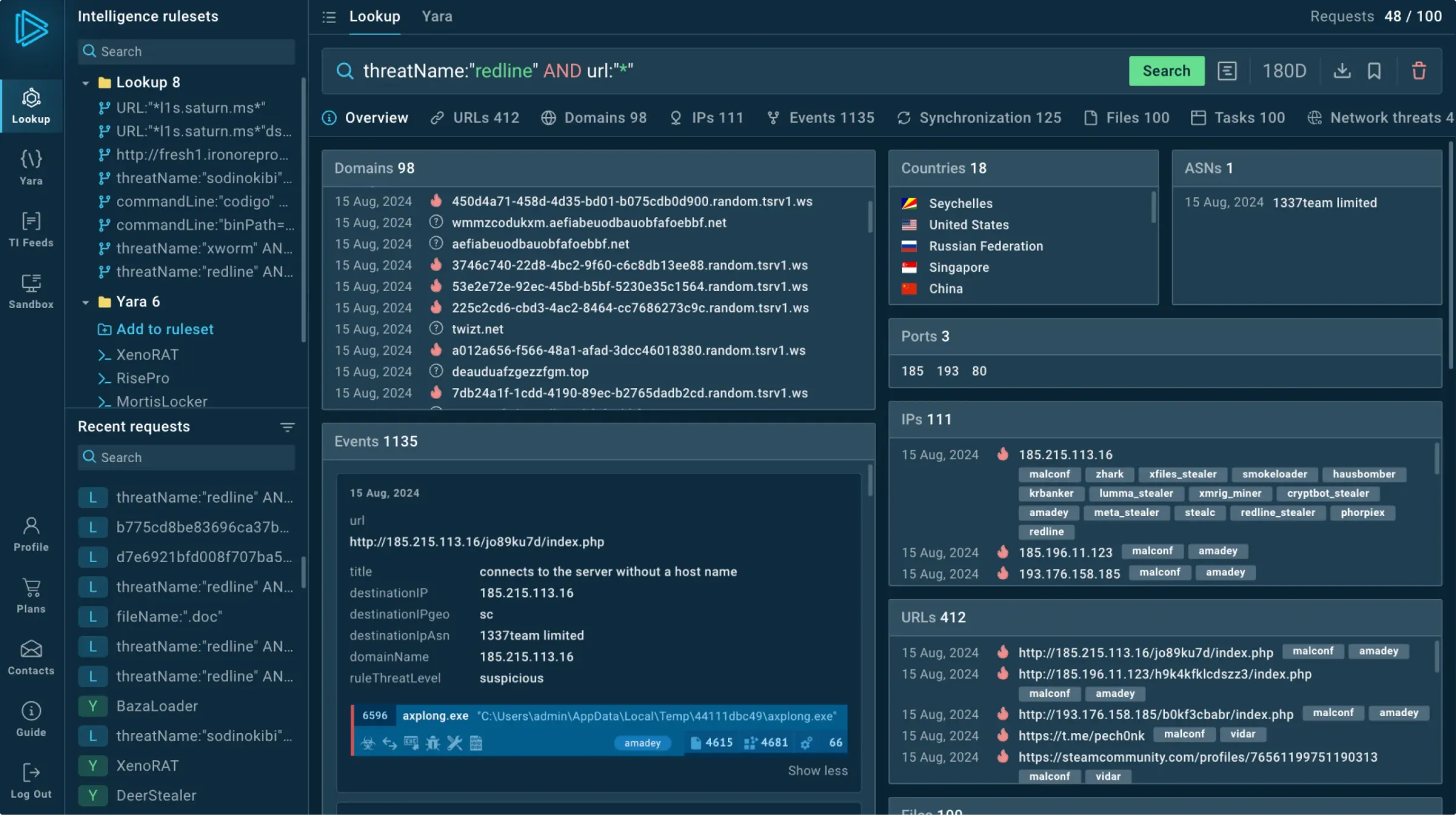Open recent requests filter icon
Screen dimensions: 1456x815
coord(288,427)
